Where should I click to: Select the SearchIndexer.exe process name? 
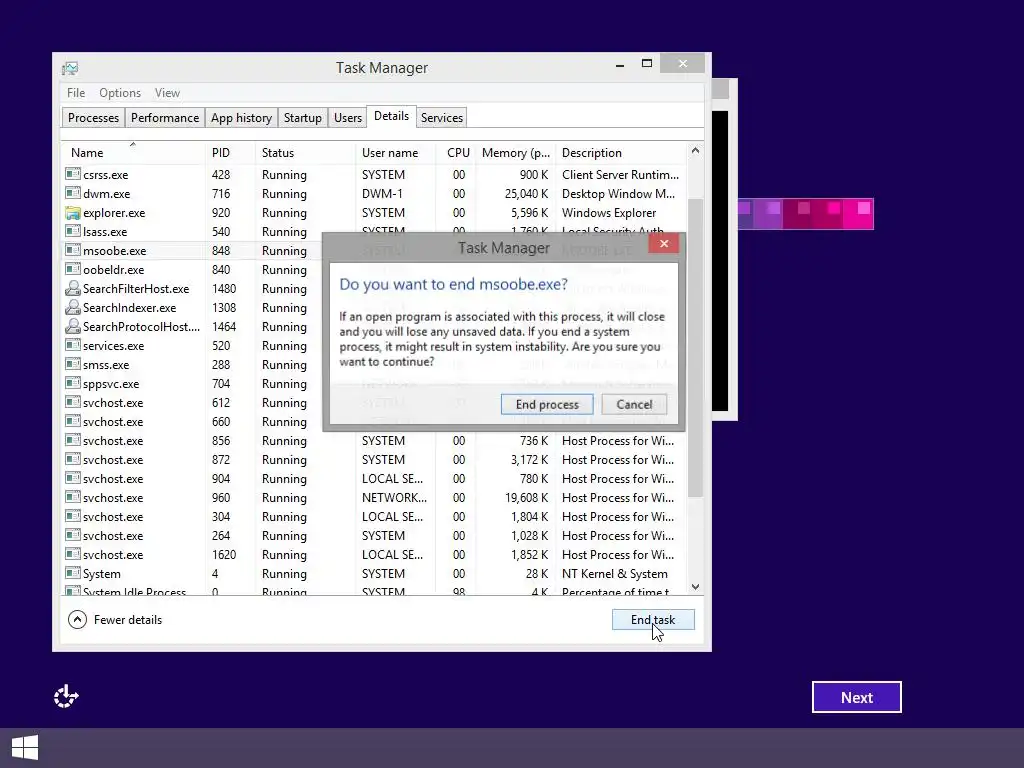pos(129,308)
